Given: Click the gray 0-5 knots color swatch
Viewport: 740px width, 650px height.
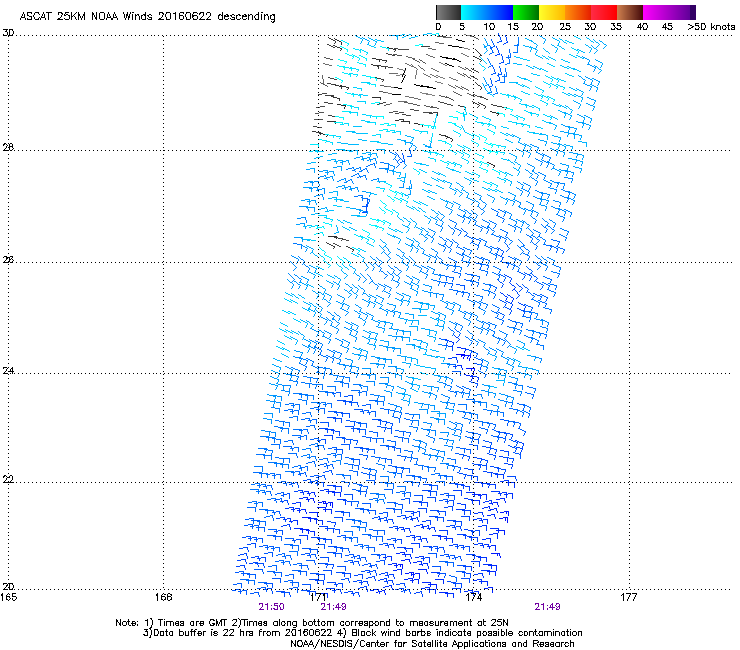Looking at the screenshot, I should [x=448, y=12].
